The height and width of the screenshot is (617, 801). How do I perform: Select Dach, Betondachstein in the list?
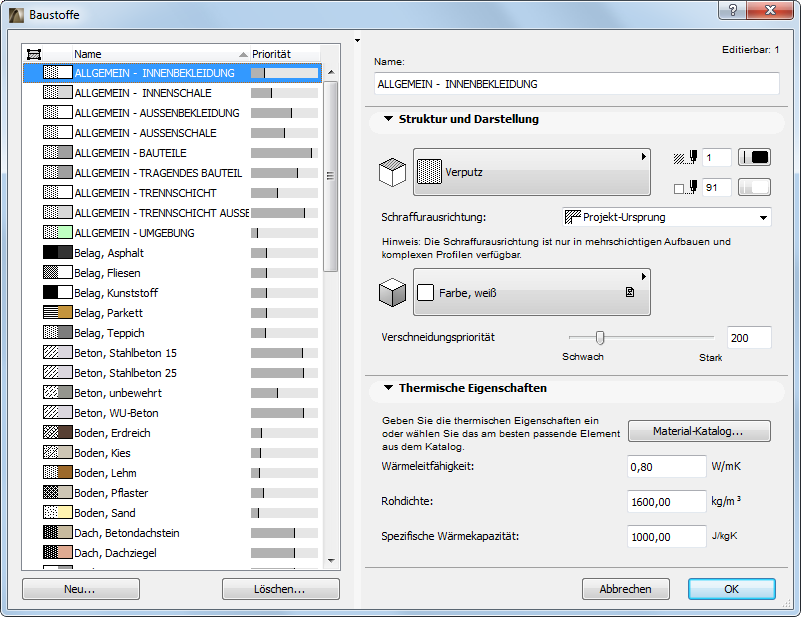point(172,533)
